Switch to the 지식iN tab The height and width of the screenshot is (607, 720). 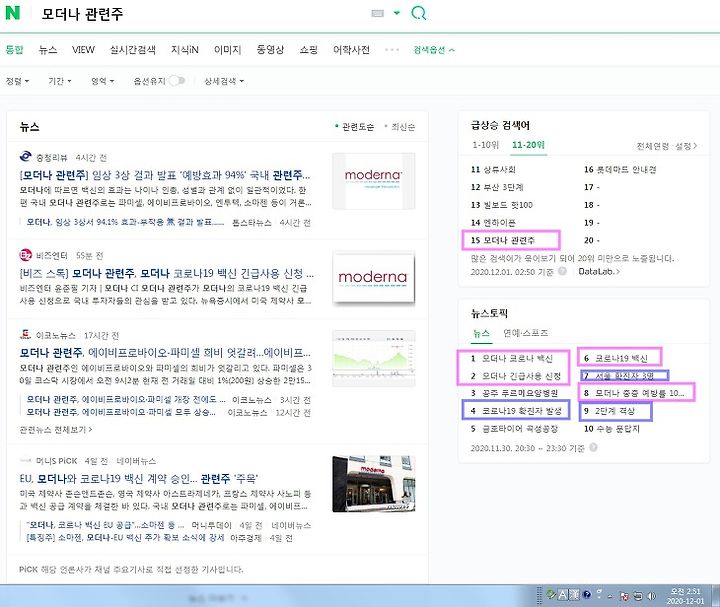click(185, 50)
